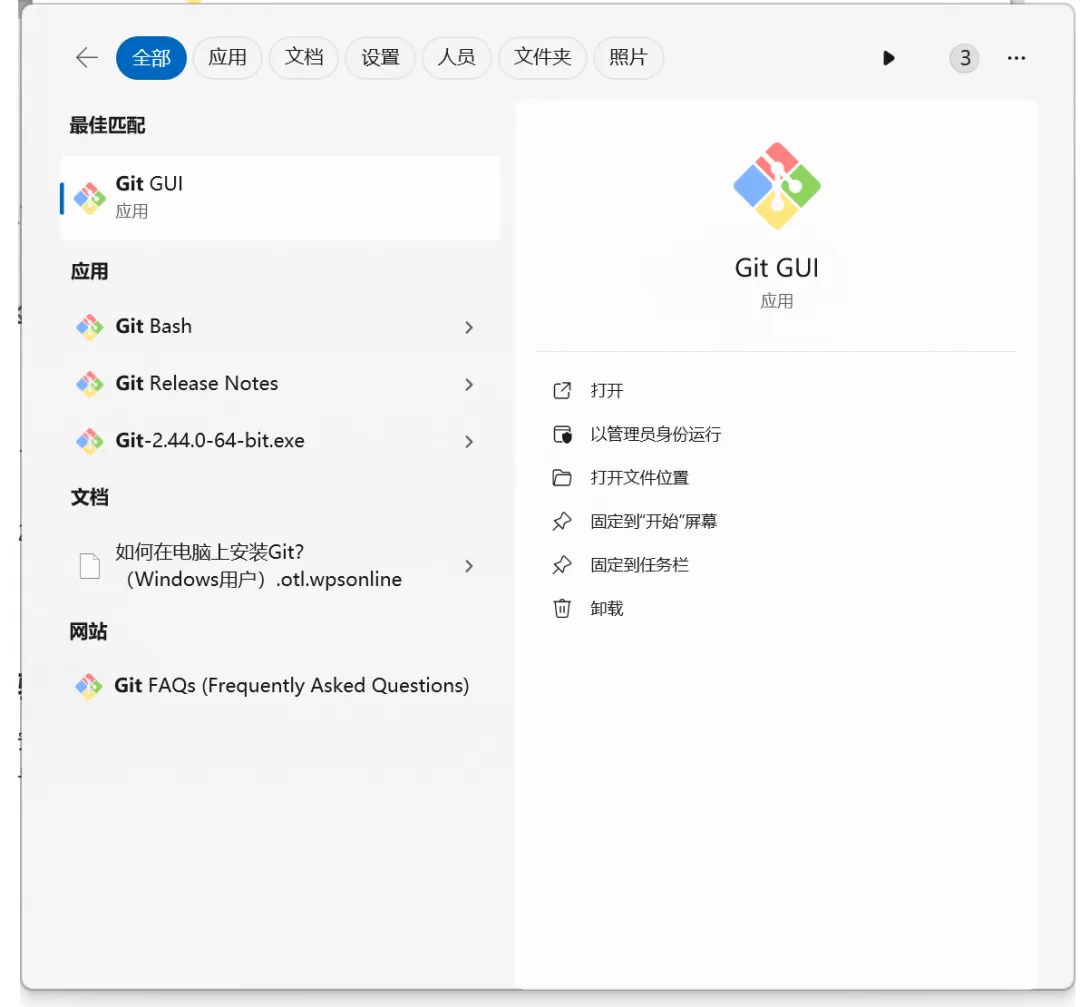
Task: Click the document file icon for 如何在电脑上安装Git
Action: click(90, 566)
